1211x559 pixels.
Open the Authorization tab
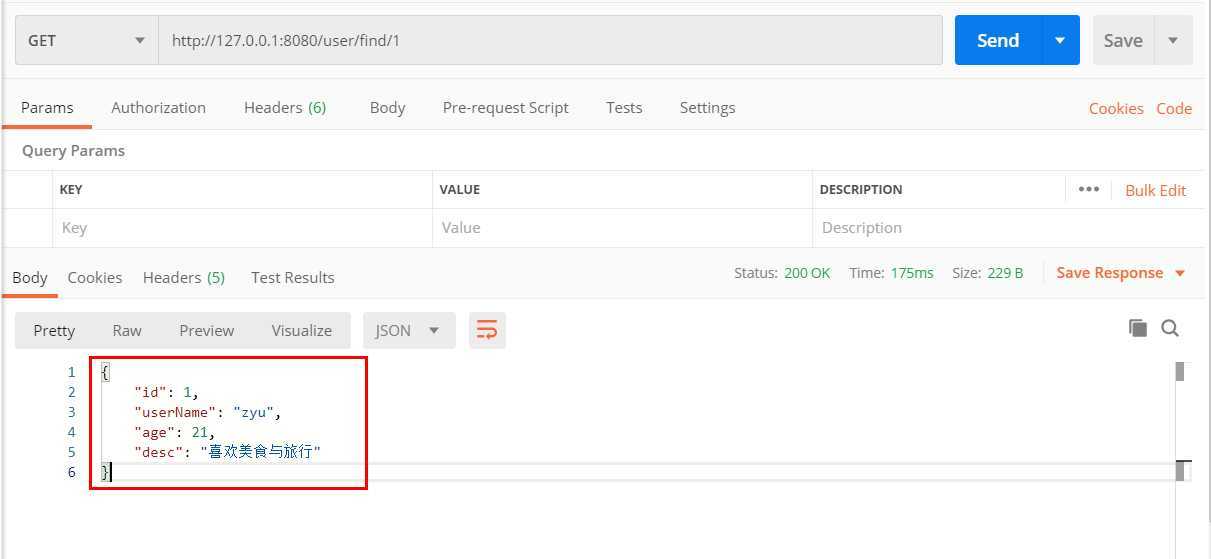(x=158, y=108)
